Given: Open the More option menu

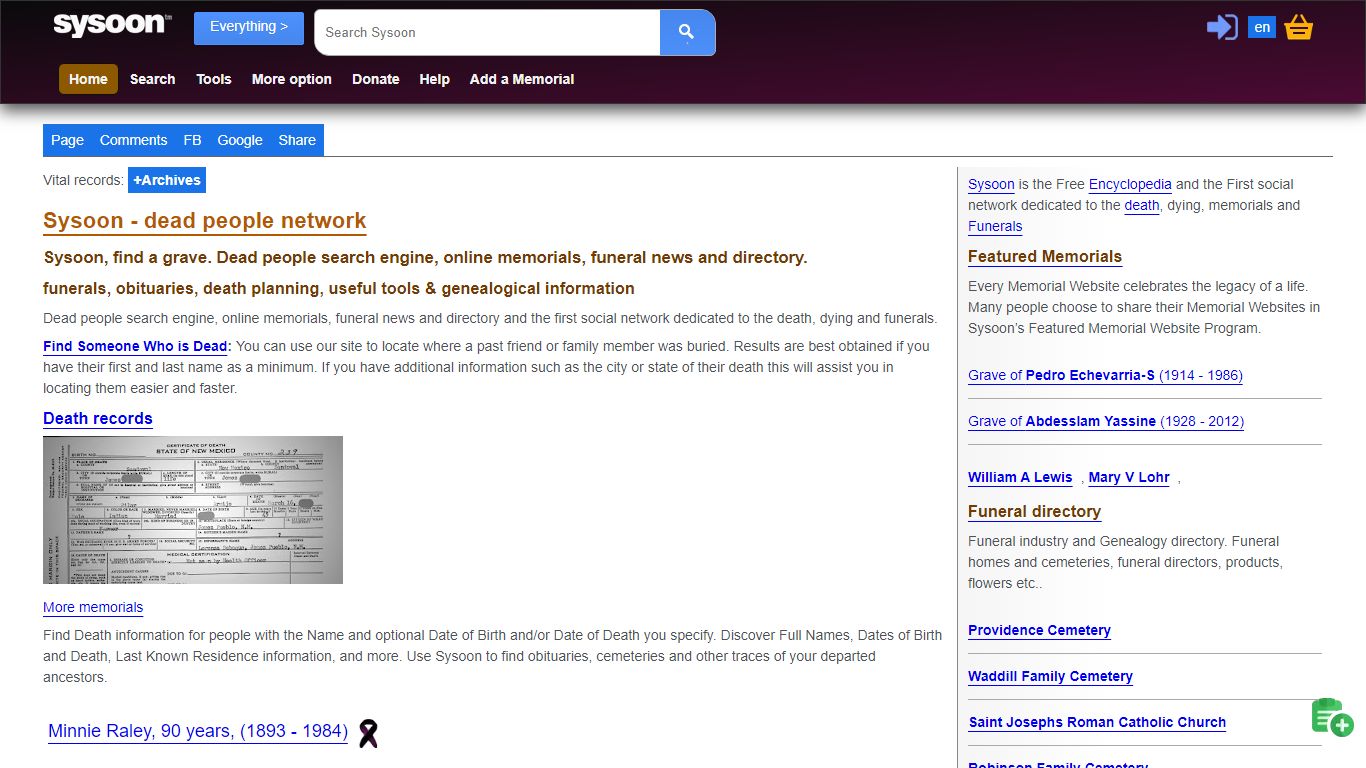Looking at the screenshot, I should [x=292, y=79].
